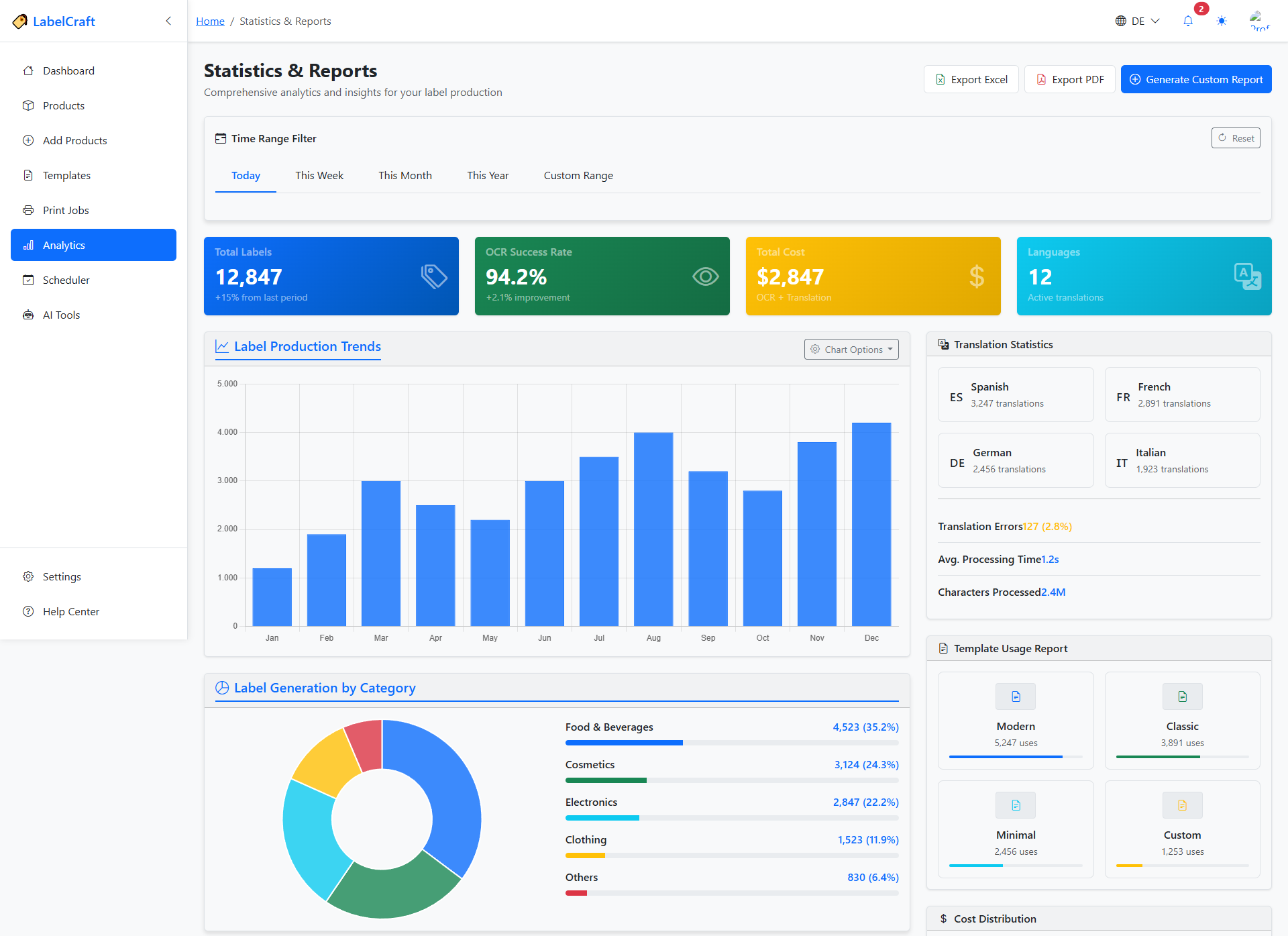Collapse the sidebar with the chevron arrow
Viewport: 1288px width, 936px height.
click(168, 21)
